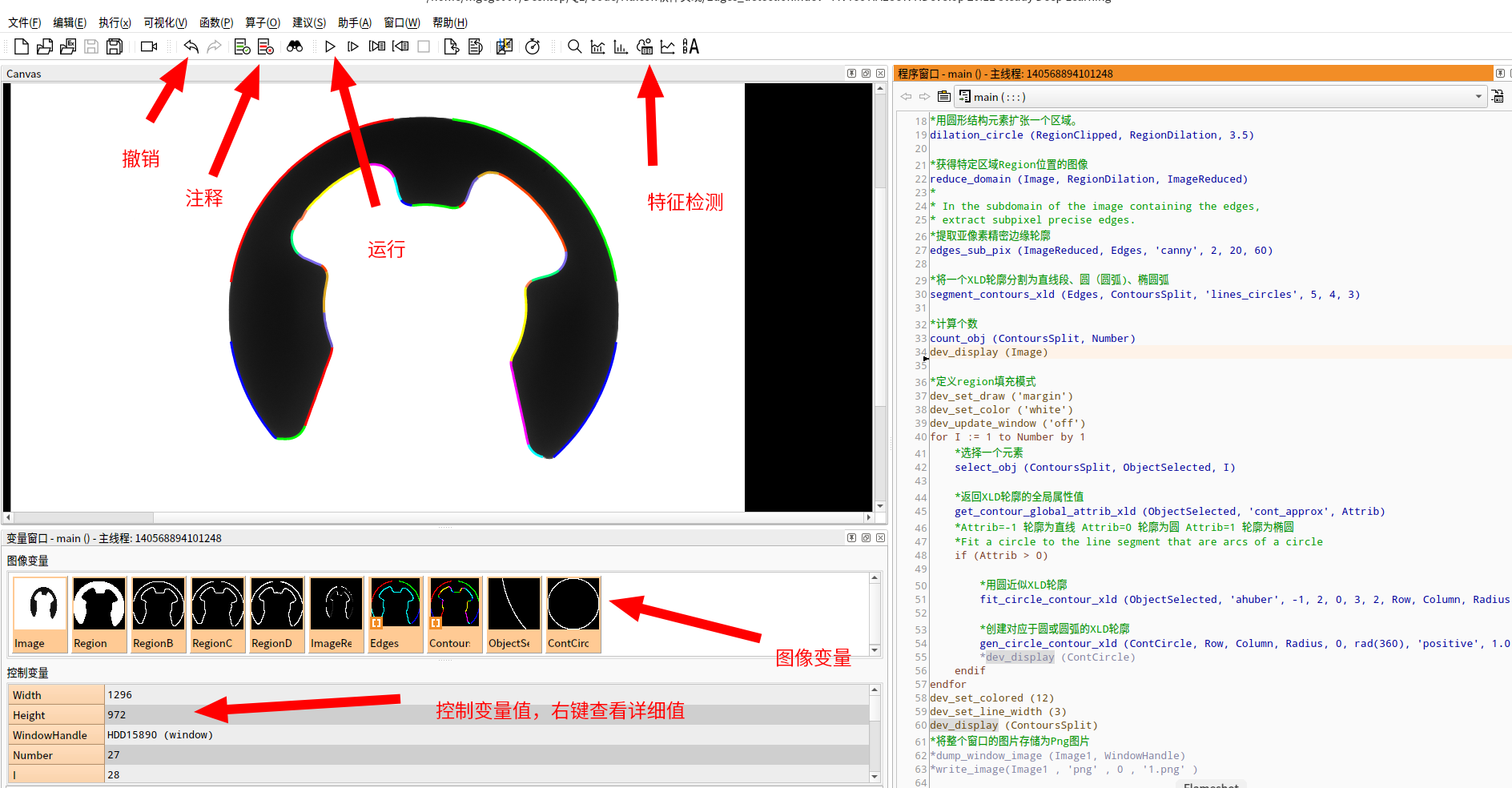Click the step out of procedure icon
The width and height of the screenshot is (1512, 788).
click(x=400, y=46)
